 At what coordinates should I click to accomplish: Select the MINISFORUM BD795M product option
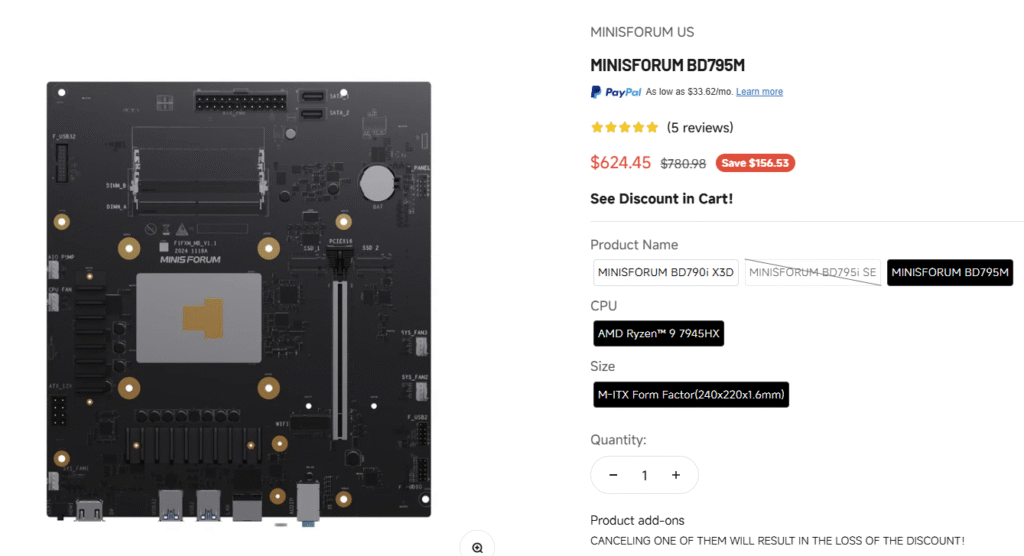[x=950, y=272]
